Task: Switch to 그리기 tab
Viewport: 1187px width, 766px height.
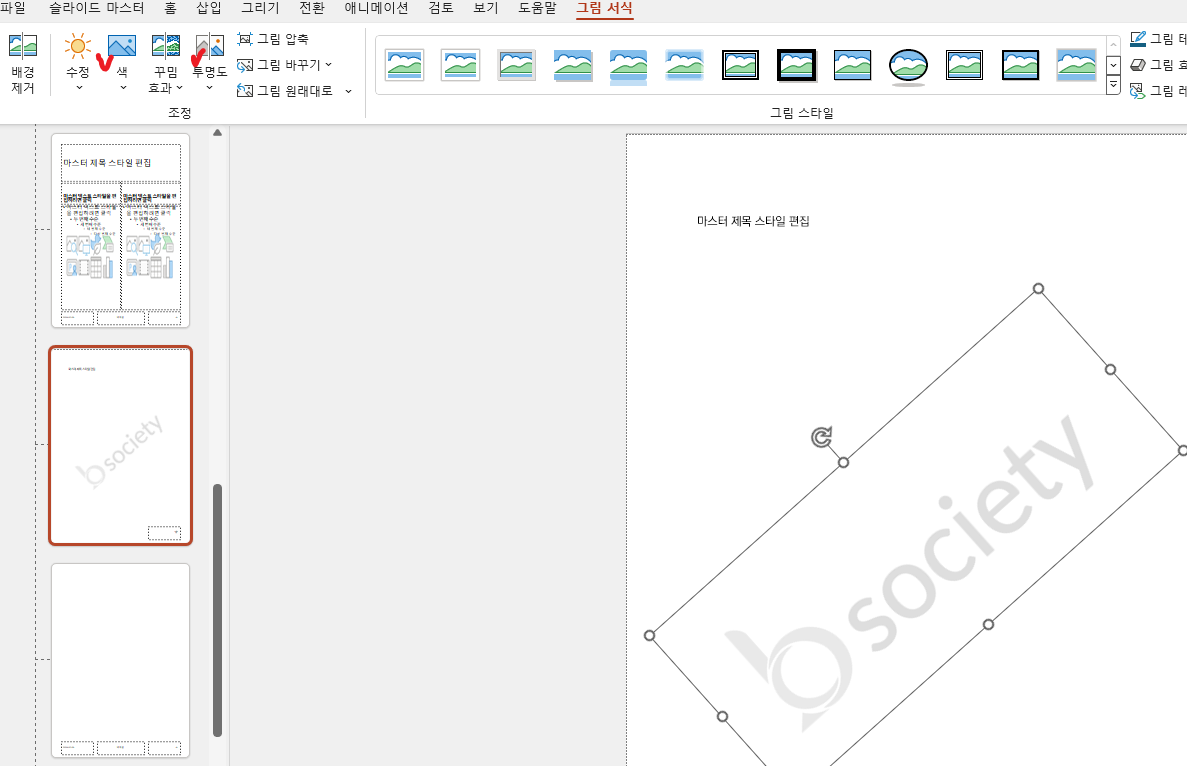Action: (260, 8)
